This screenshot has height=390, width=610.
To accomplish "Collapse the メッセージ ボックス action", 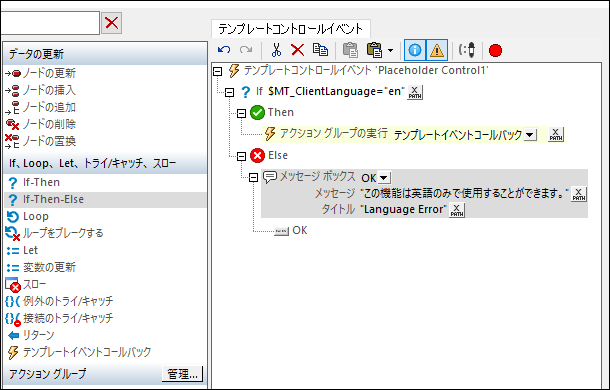I will tap(253, 177).
